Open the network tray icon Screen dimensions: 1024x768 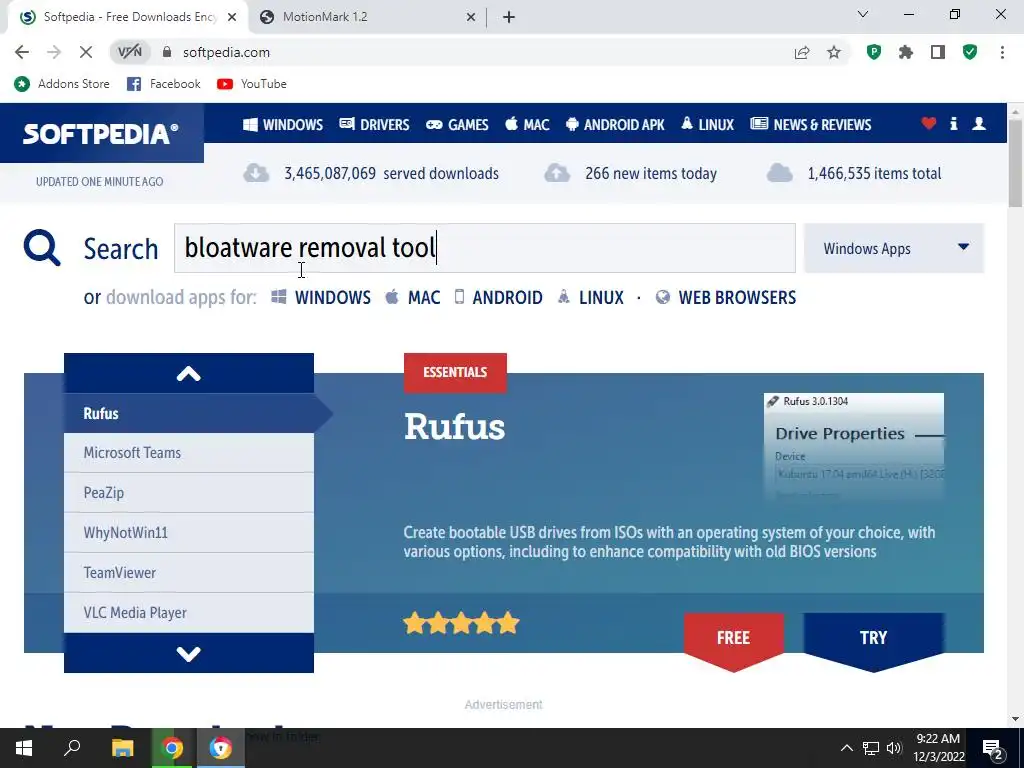coord(871,748)
